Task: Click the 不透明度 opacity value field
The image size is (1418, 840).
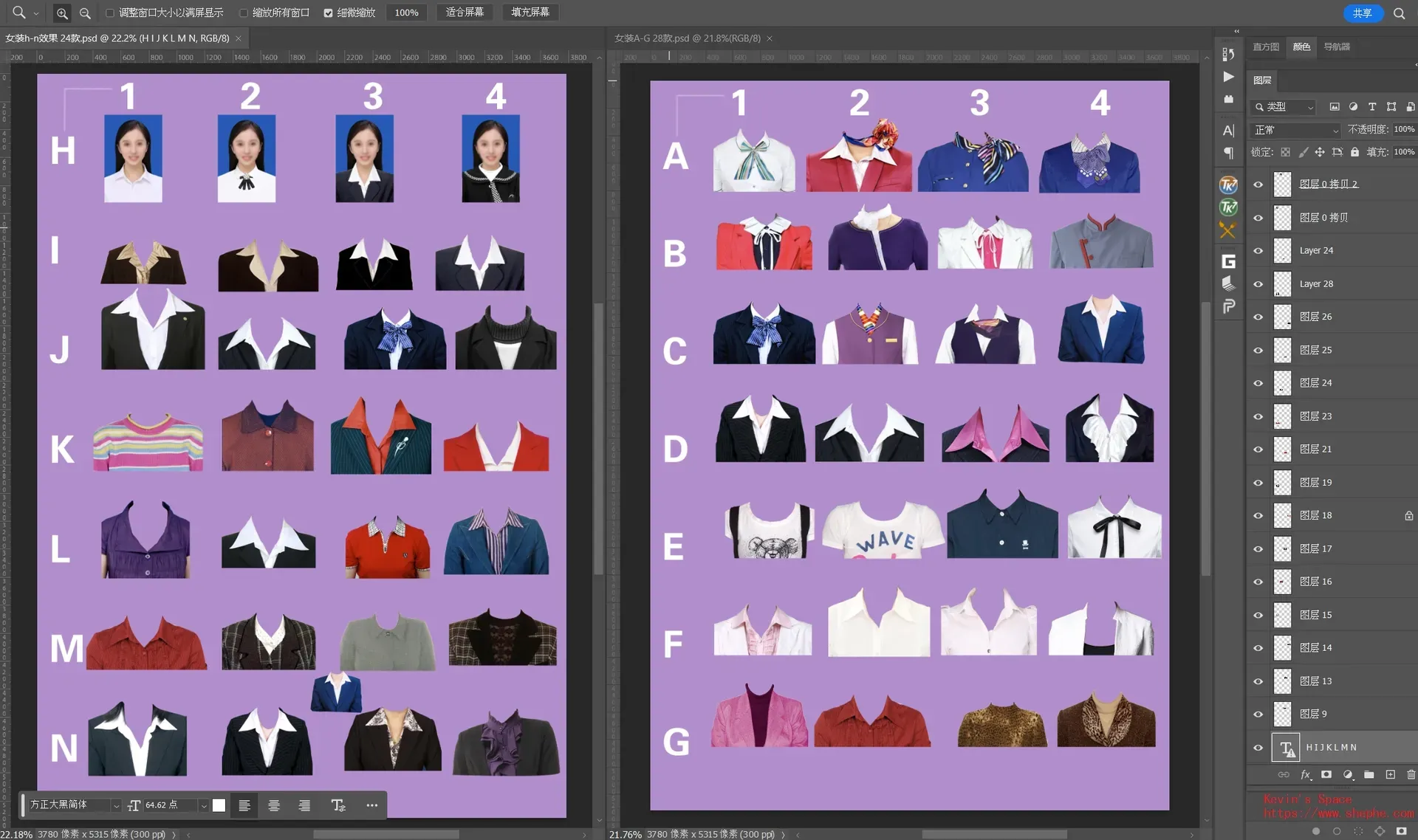Action: (1404, 128)
